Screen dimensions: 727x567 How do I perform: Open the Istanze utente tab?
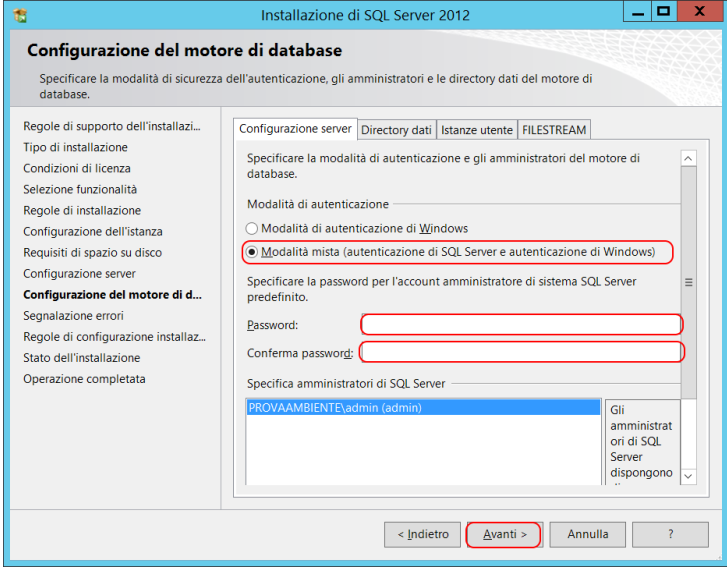tap(477, 130)
